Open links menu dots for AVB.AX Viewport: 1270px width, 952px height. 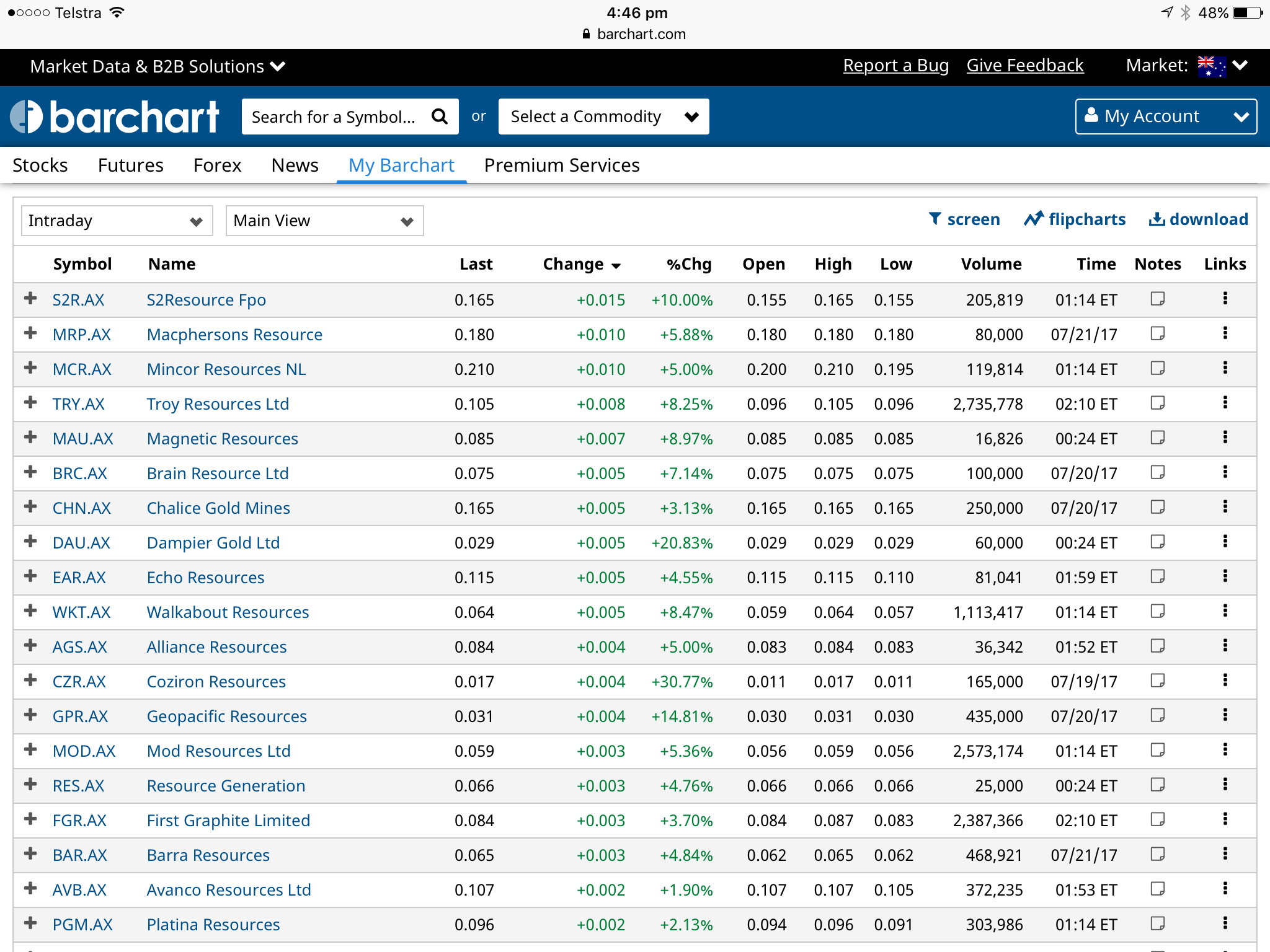coord(1225,889)
